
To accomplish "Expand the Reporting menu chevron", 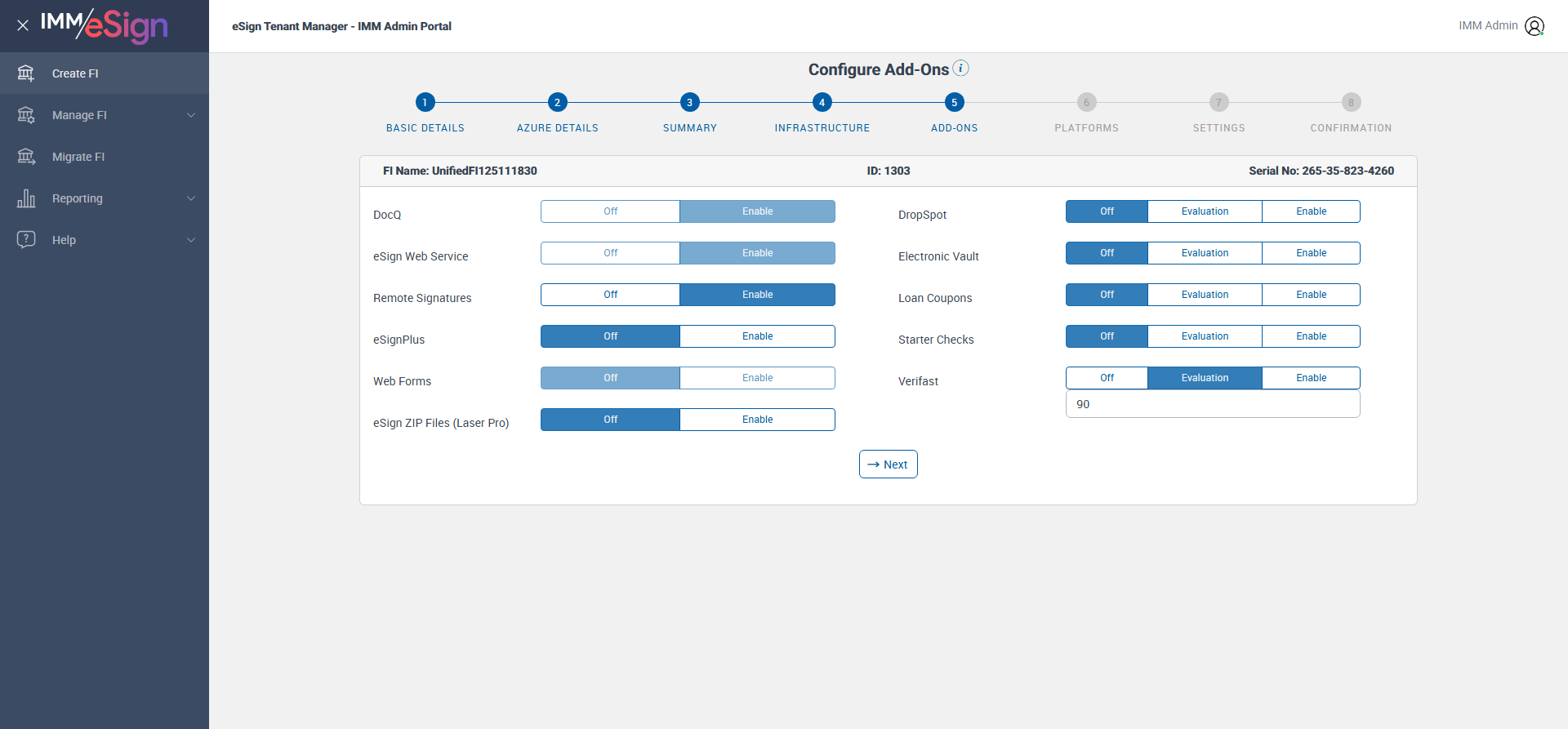I will tap(191, 198).
